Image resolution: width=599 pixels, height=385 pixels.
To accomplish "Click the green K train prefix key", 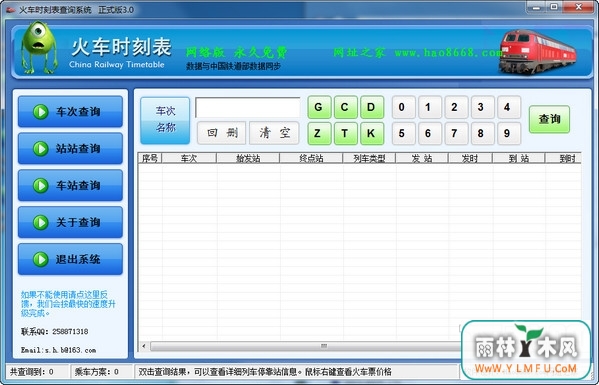I will point(372,133).
